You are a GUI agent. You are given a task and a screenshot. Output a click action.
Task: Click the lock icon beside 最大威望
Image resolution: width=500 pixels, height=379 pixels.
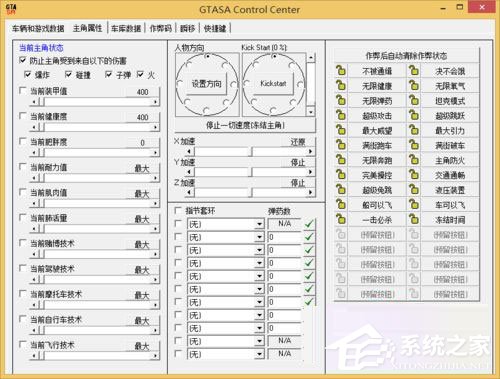pyautogui.click(x=341, y=130)
